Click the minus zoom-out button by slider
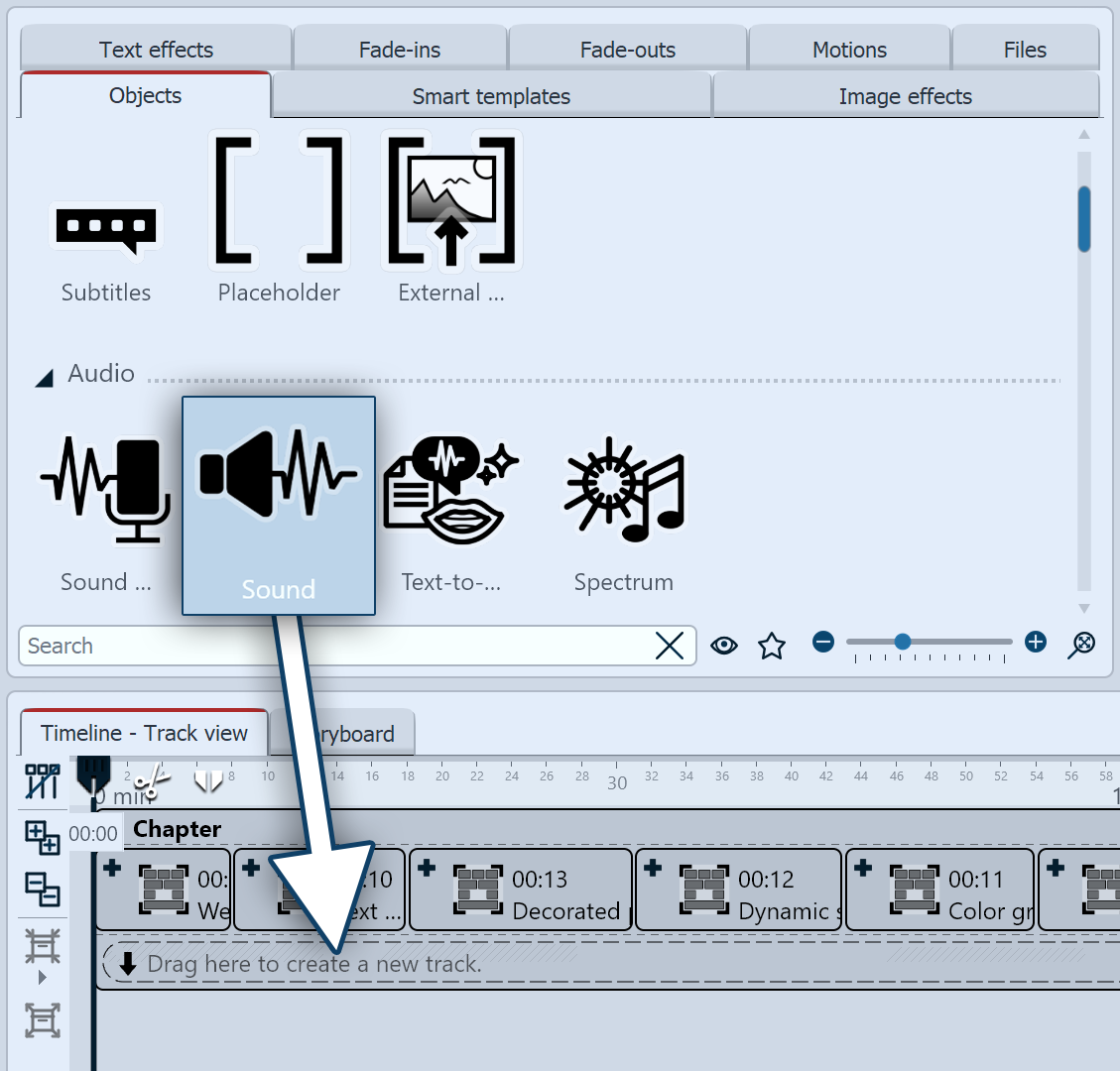This screenshot has height=1071, width=1120. [823, 643]
